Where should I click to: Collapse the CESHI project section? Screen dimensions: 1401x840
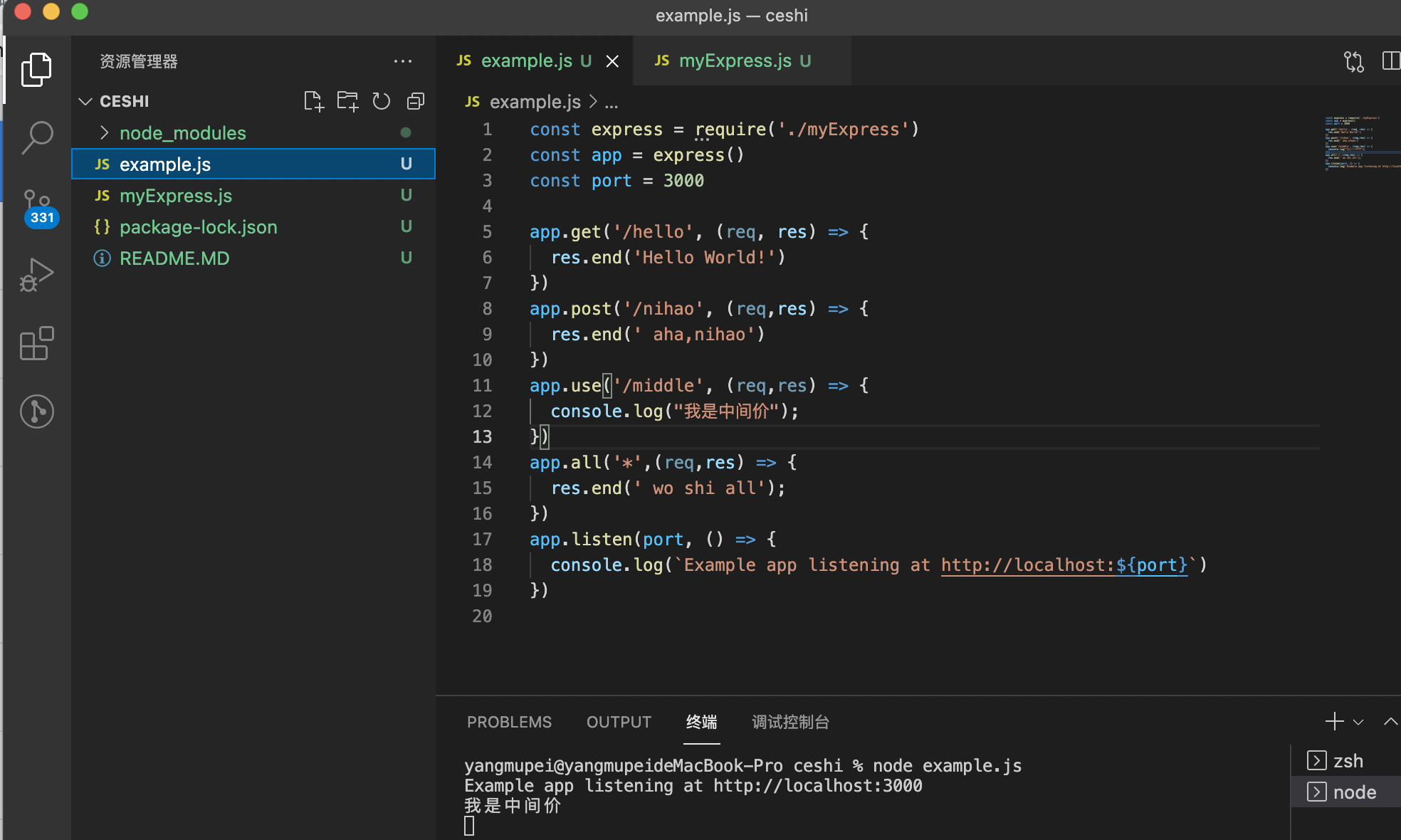(86, 101)
